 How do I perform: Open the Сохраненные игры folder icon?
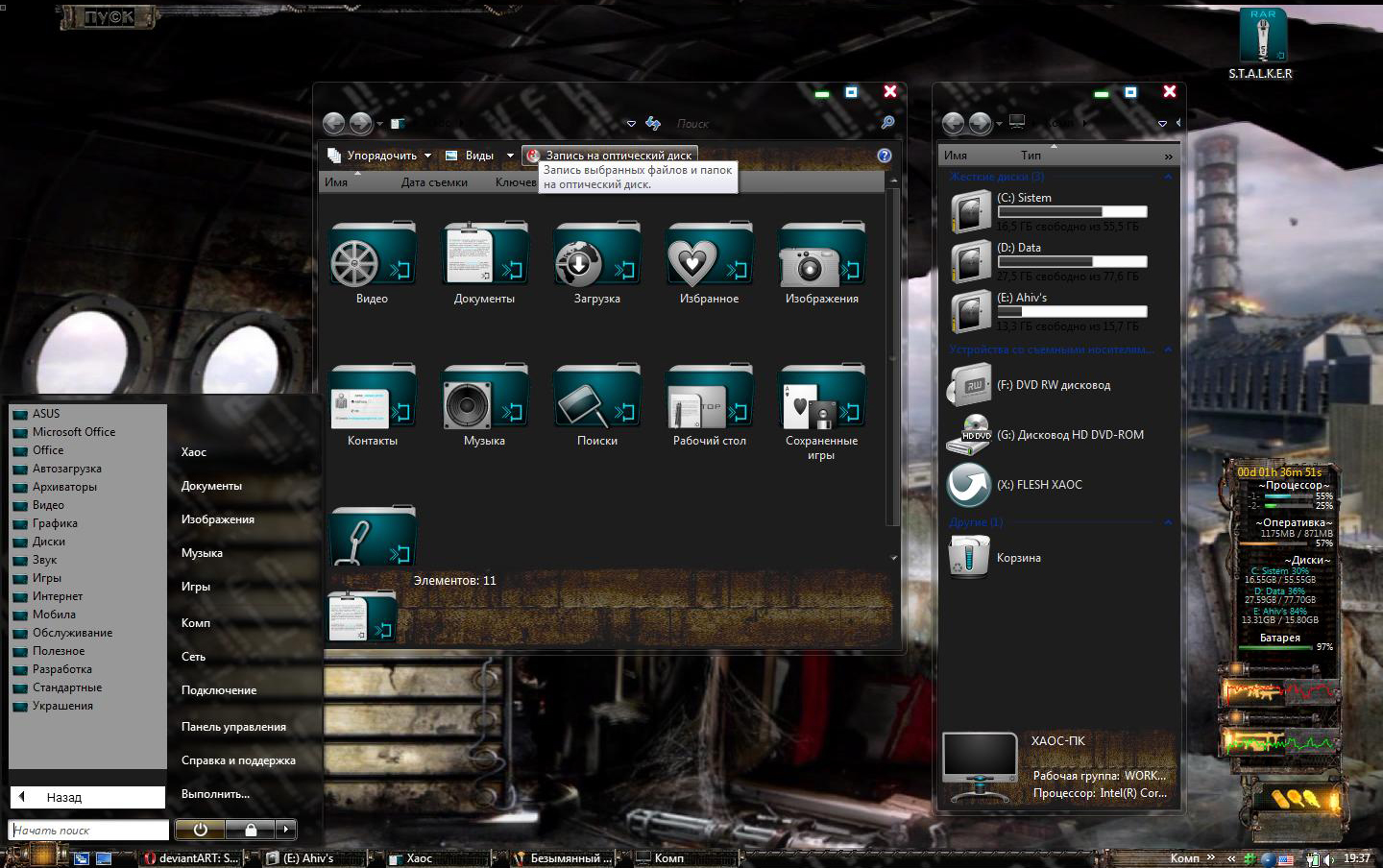[822, 398]
